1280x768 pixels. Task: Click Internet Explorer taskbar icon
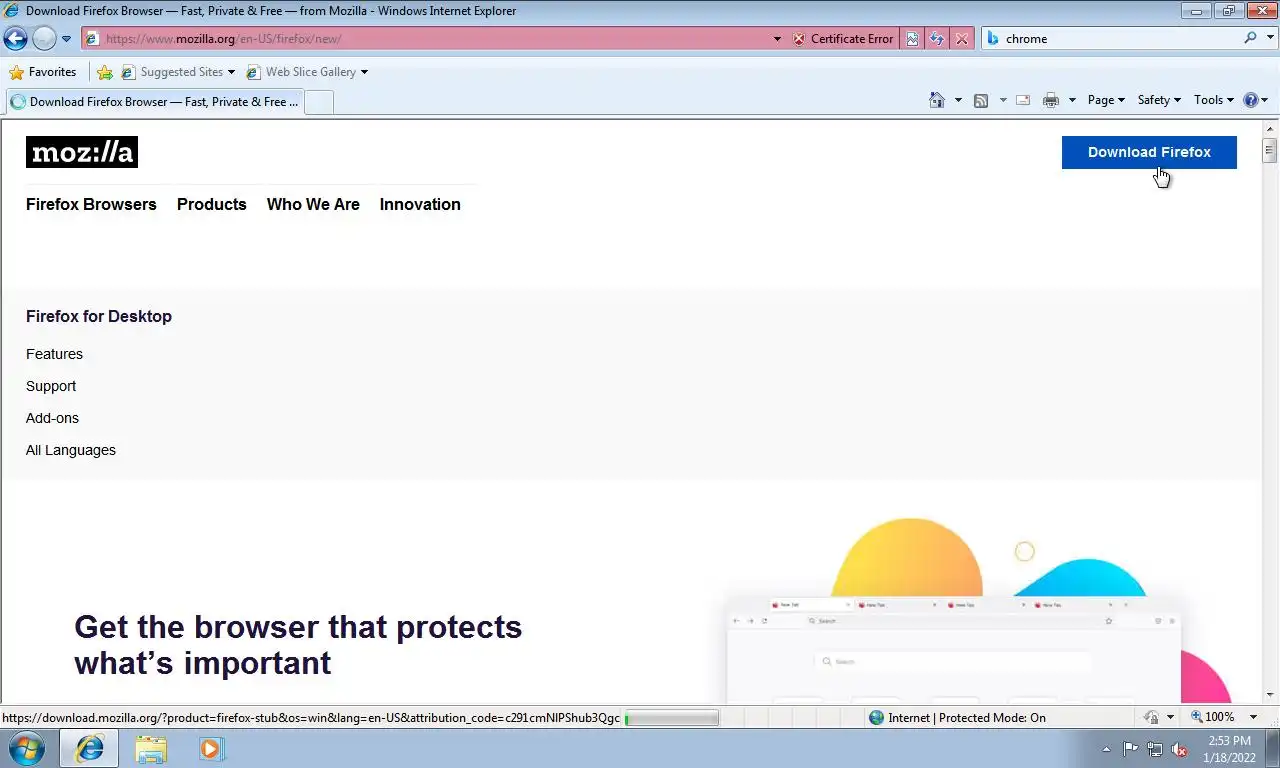tap(90, 748)
